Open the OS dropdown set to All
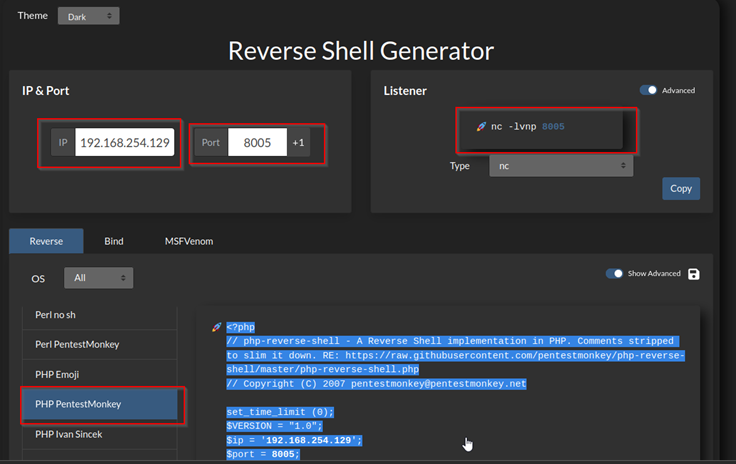Image resolution: width=736 pixels, height=464 pixels. (x=99, y=278)
